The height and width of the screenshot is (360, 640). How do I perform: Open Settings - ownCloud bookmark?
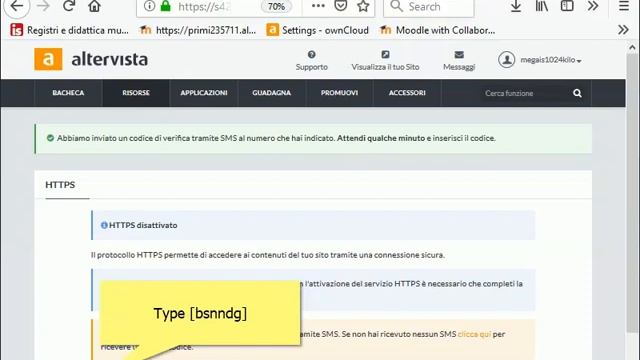(318, 30)
